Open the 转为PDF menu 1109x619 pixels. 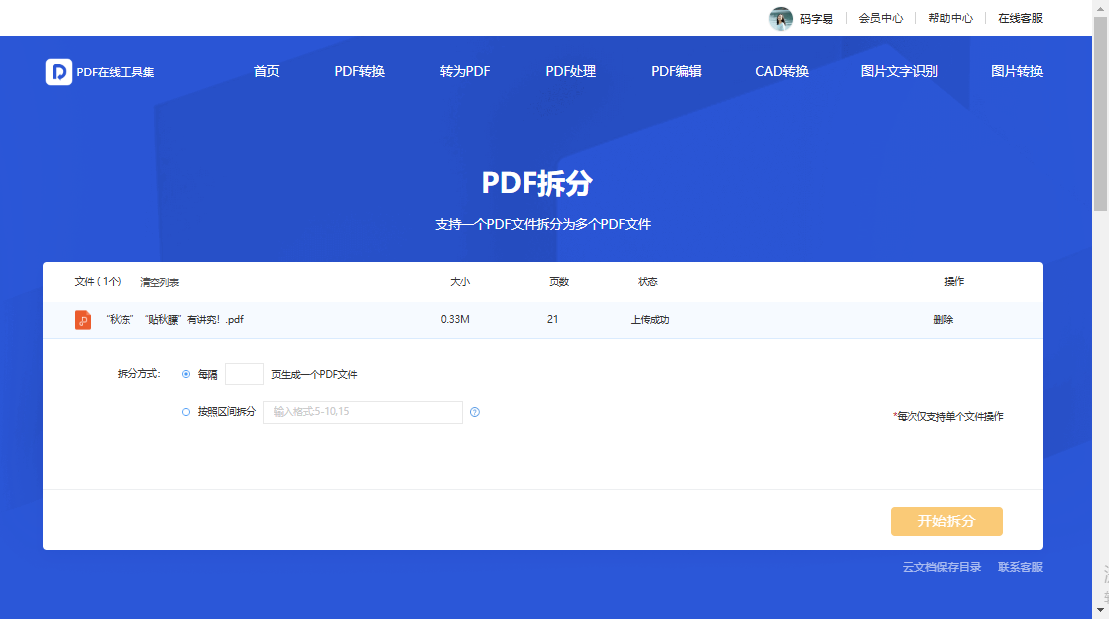tap(464, 71)
